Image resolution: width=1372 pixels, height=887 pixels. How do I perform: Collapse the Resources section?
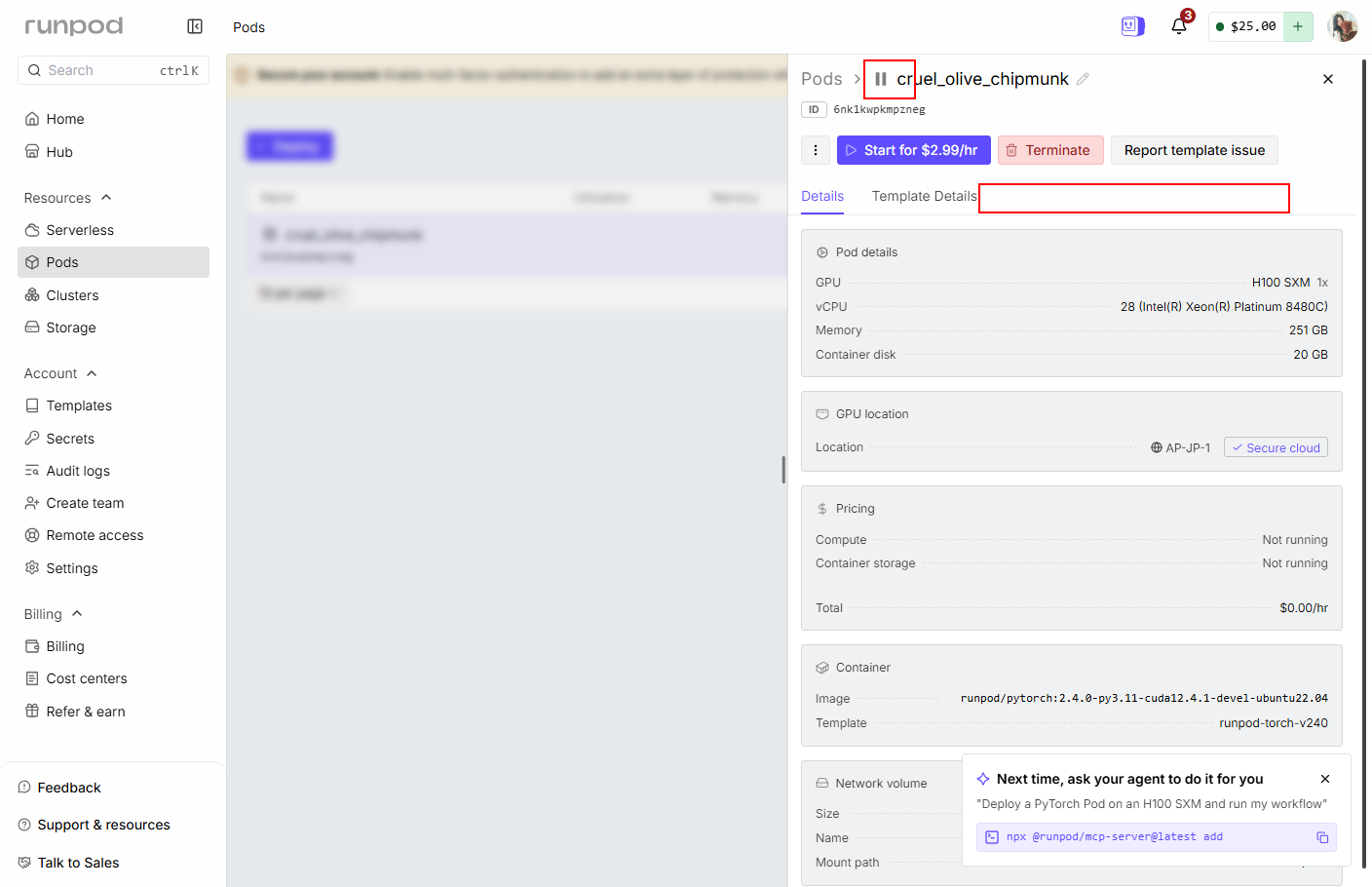click(x=68, y=198)
